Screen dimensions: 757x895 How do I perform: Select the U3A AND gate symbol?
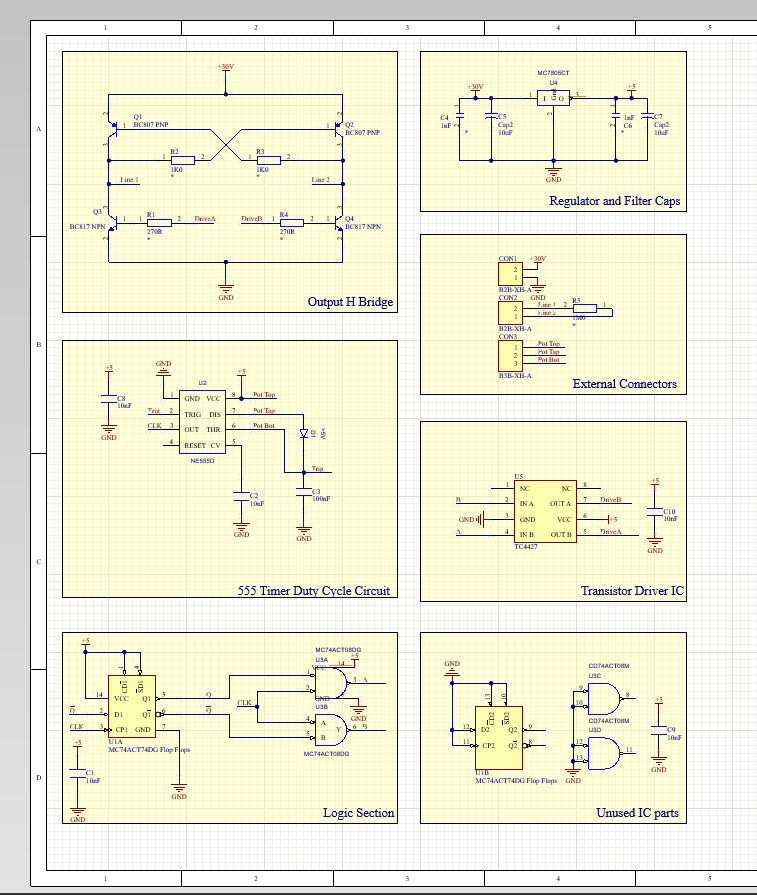pyautogui.click(x=334, y=682)
